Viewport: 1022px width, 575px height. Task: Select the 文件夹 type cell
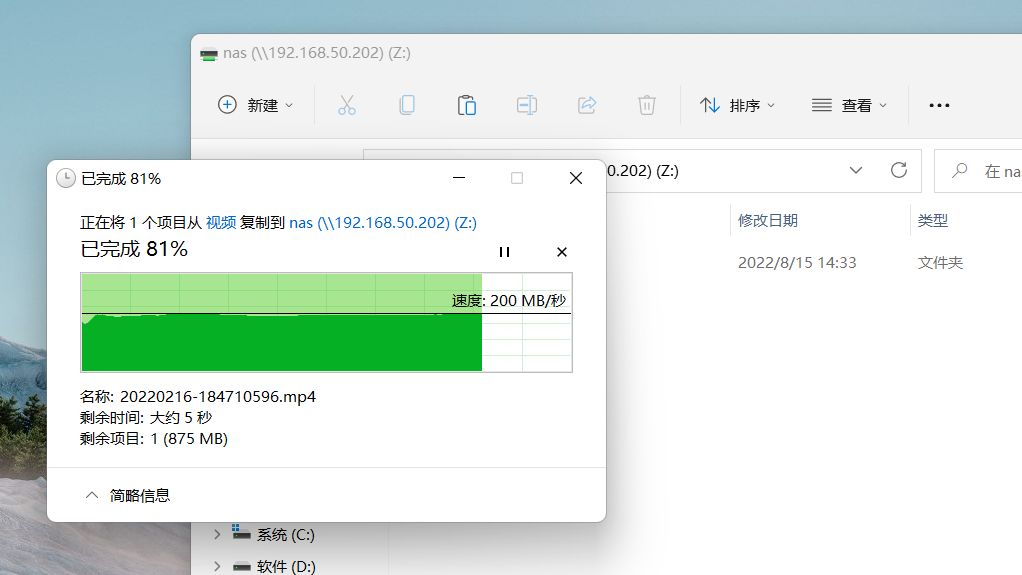[940, 263]
